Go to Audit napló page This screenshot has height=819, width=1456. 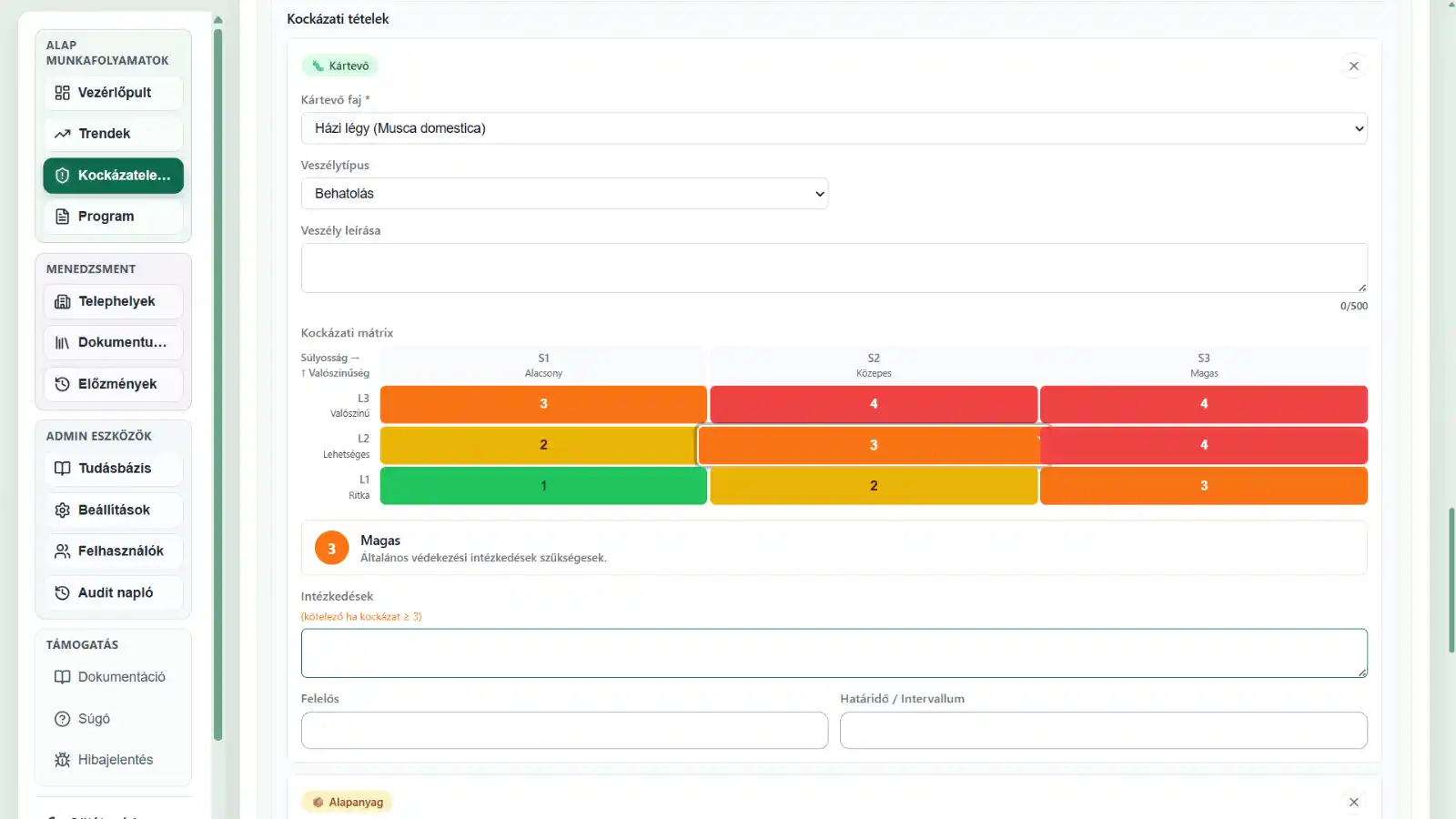click(113, 592)
